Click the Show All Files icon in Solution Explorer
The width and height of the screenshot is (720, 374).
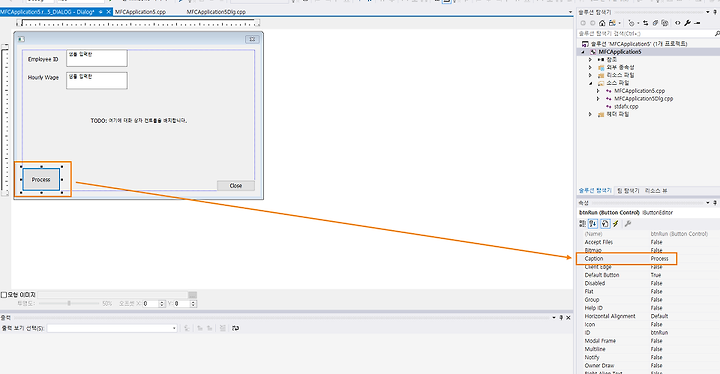[x=664, y=23]
